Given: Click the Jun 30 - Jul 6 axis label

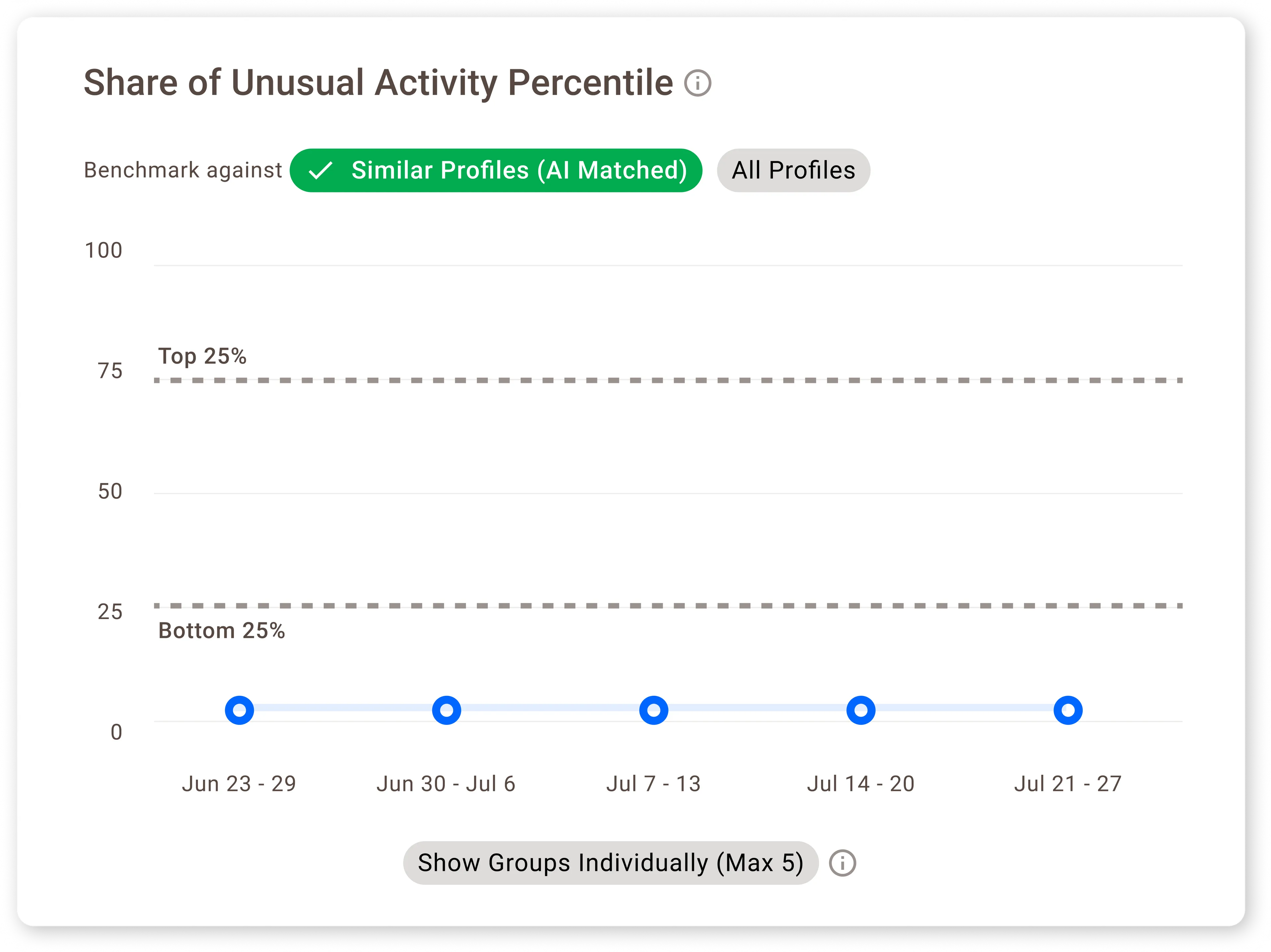Looking at the screenshot, I should click(446, 784).
